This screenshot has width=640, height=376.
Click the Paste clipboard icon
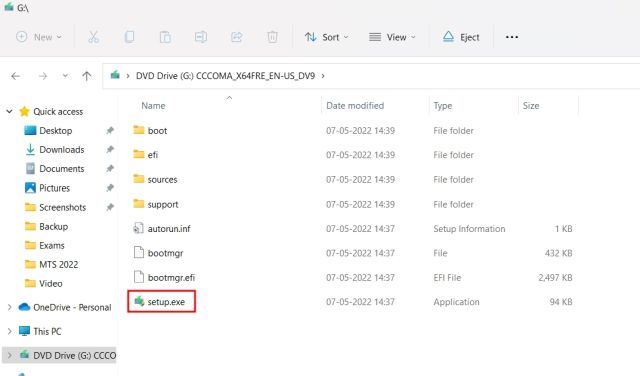[165, 37]
